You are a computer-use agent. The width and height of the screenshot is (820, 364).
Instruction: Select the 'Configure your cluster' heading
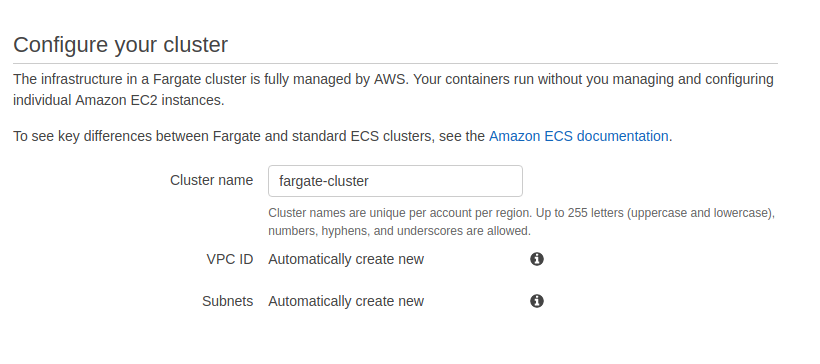tap(120, 45)
